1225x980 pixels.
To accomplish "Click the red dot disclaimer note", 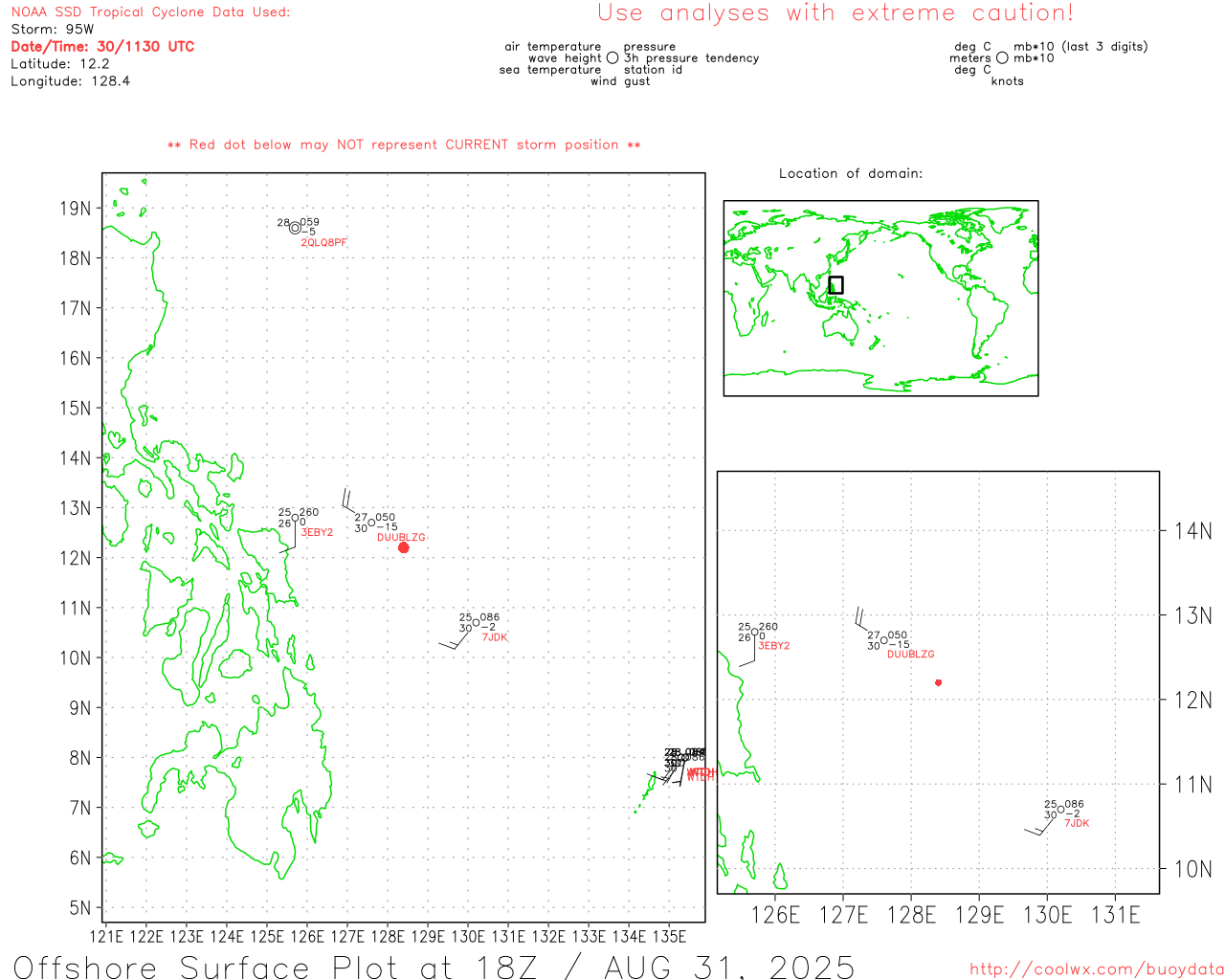I will pos(404,145).
